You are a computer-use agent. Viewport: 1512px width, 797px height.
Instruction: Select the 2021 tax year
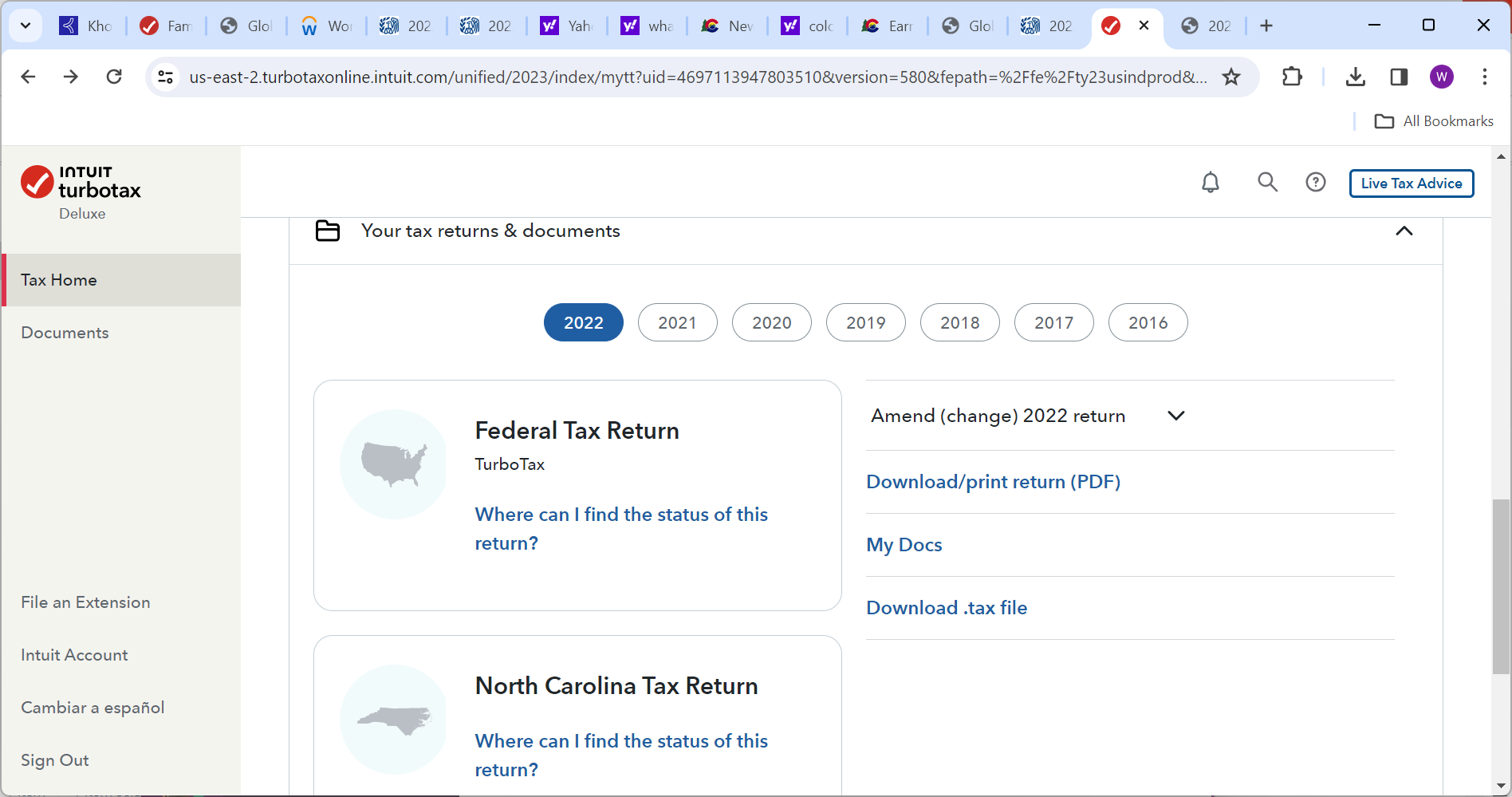click(677, 322)
